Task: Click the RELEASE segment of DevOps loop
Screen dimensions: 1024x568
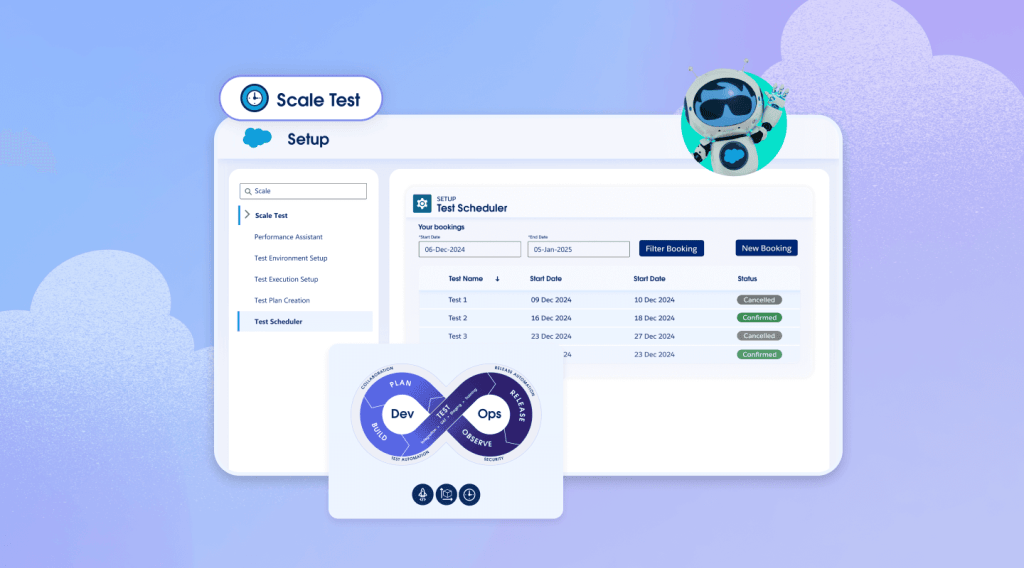Action: (517, 405)
